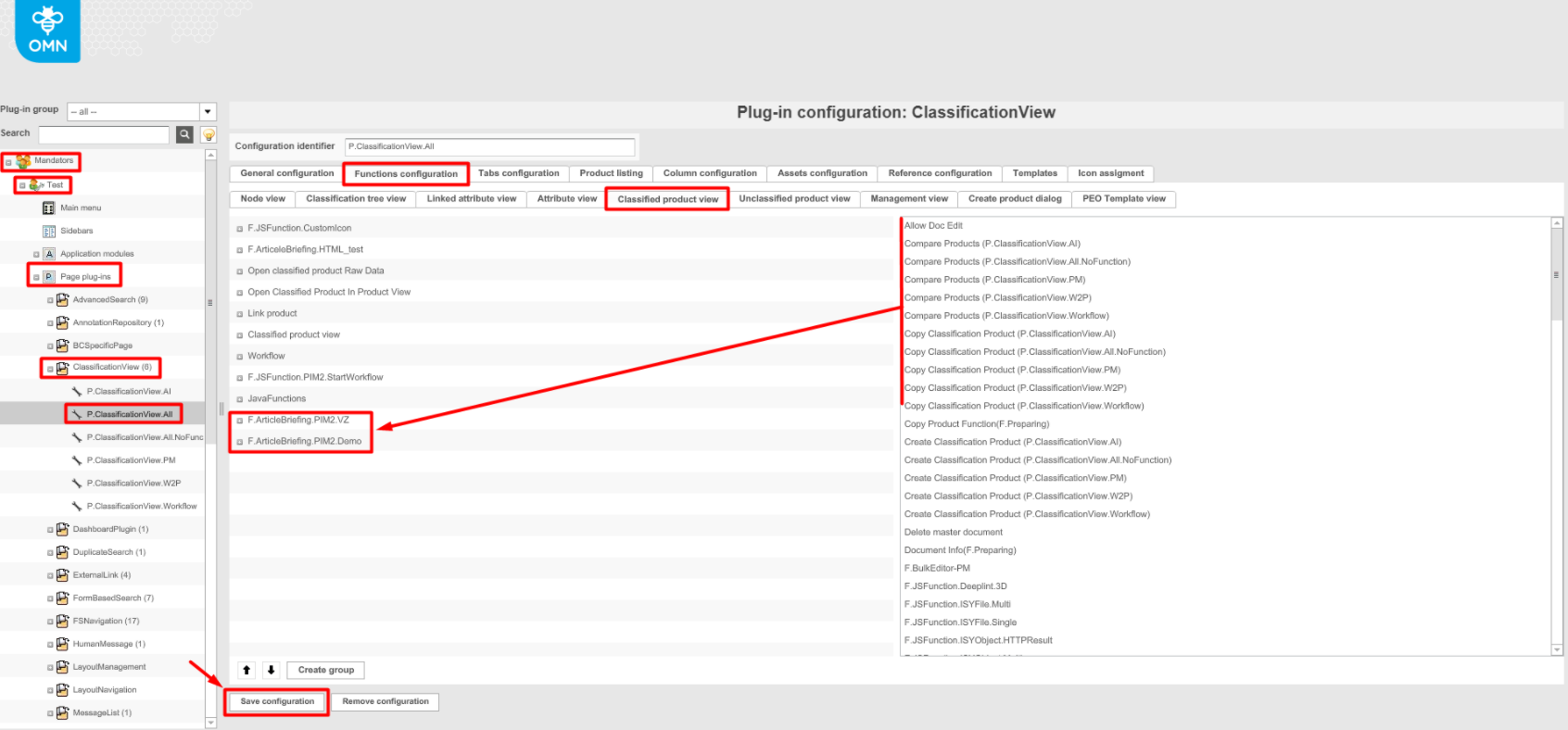Viewport: 1568px width, 730px height.
Task: Expand the AdvancedSearch (9) node
Action: click(x=50, y=300)
